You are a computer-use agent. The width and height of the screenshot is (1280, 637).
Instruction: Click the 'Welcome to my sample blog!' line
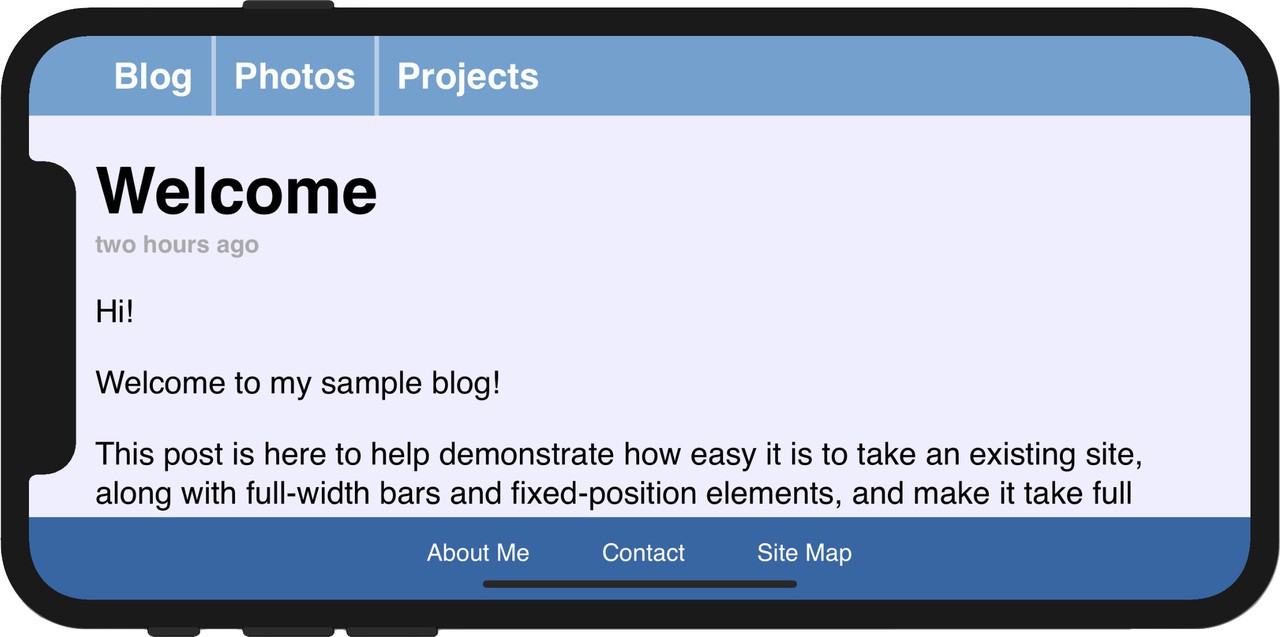pyautogui.click(x=298, y=383)
